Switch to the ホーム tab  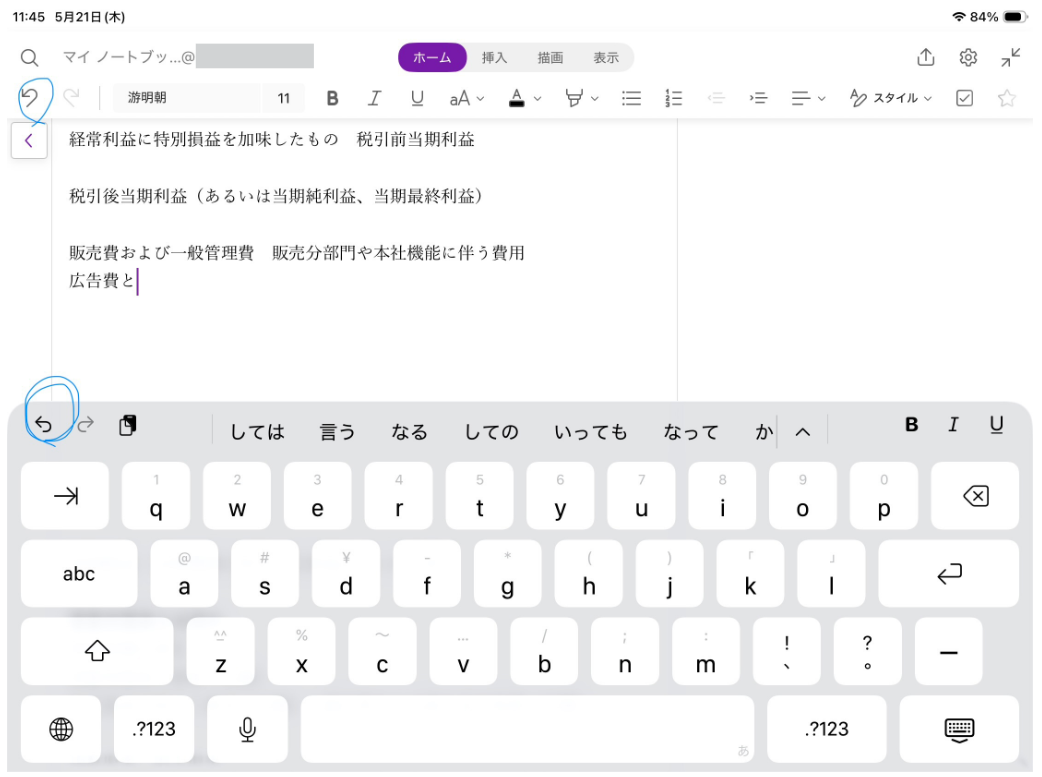[x=432, y=58]
